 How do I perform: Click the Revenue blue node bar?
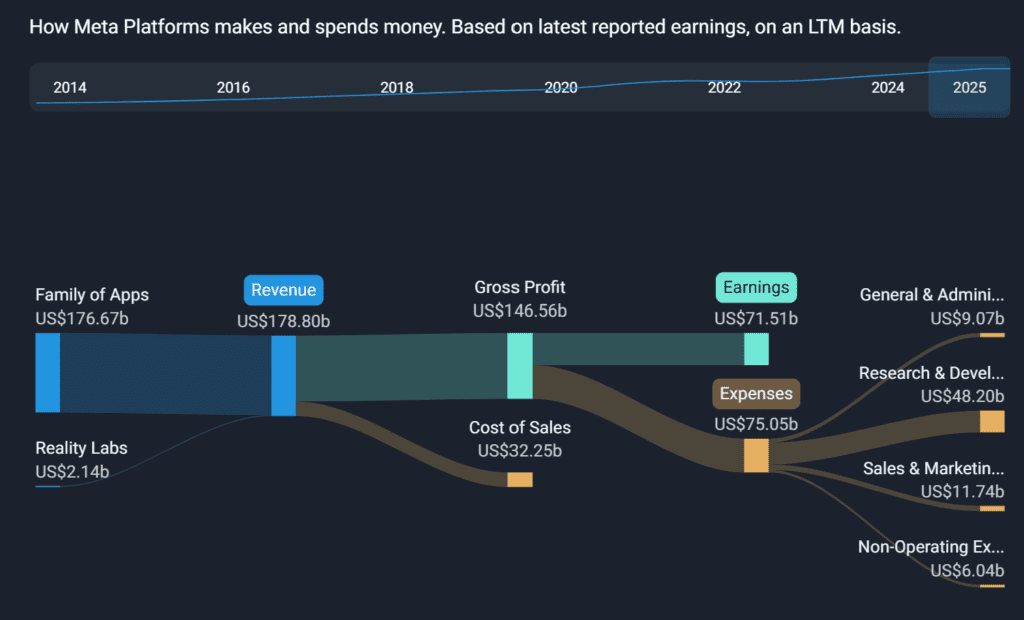click(284, 376)
